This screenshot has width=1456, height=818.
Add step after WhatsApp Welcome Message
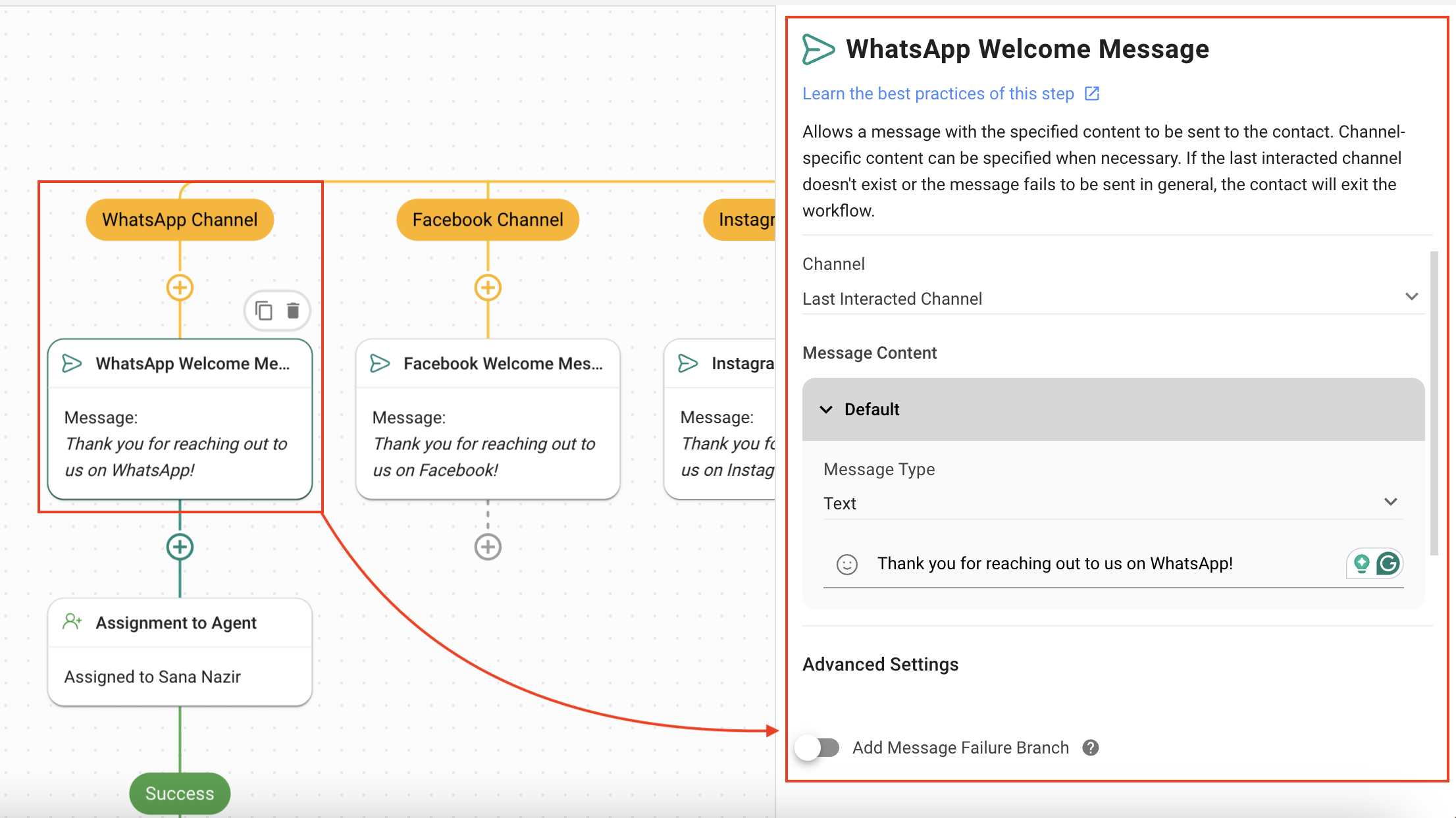click(x=180, y=547)
